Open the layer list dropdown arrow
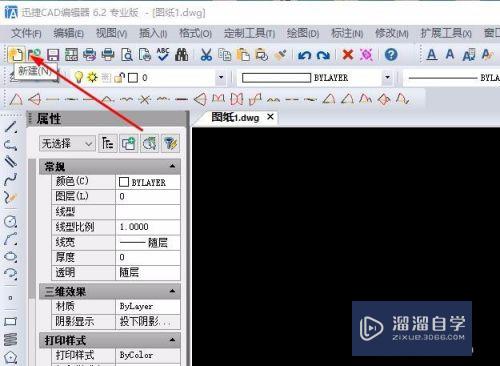 point(221,78)
